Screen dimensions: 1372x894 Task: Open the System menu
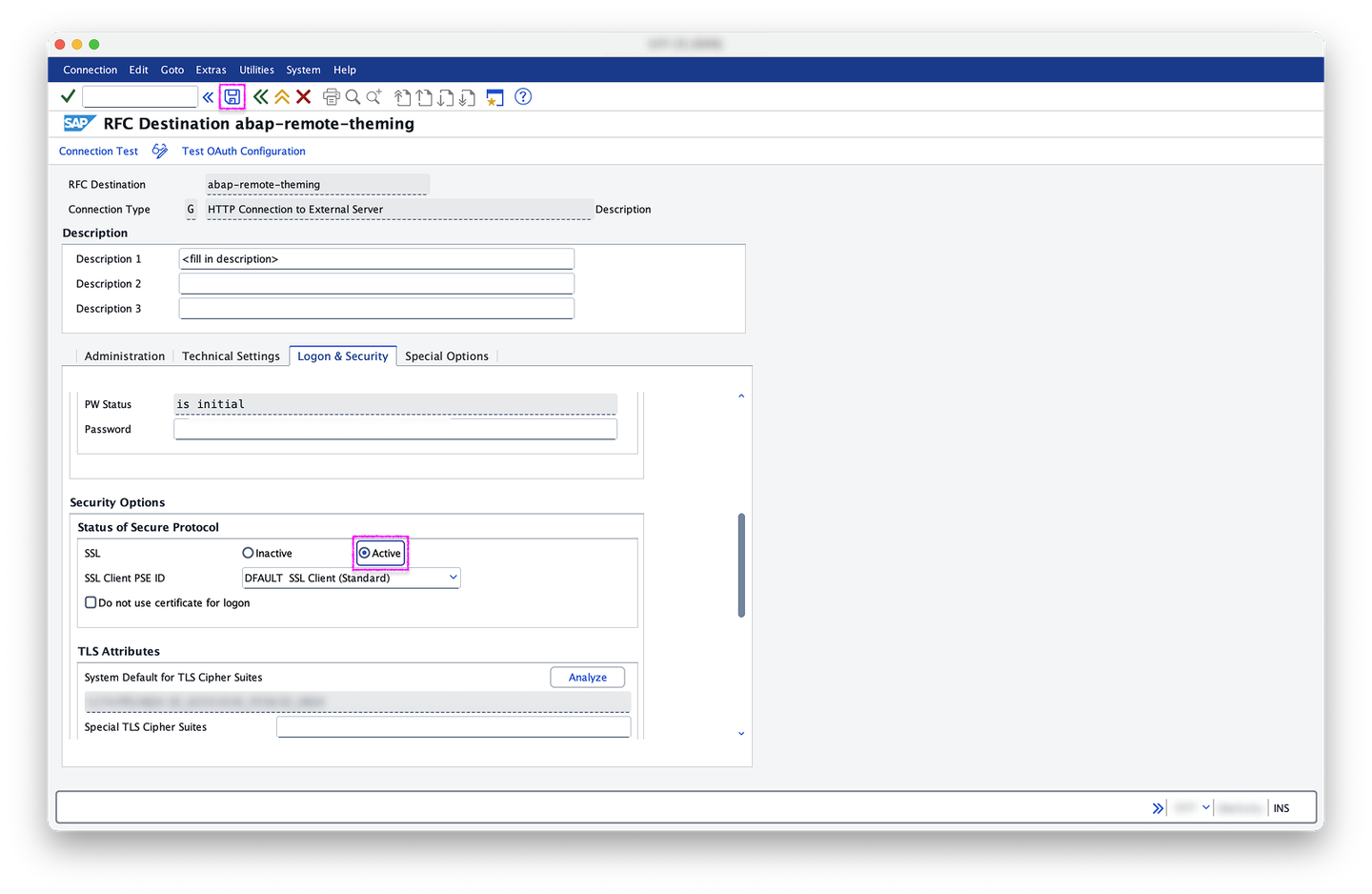pyautogui.click(x=303, y=70)
